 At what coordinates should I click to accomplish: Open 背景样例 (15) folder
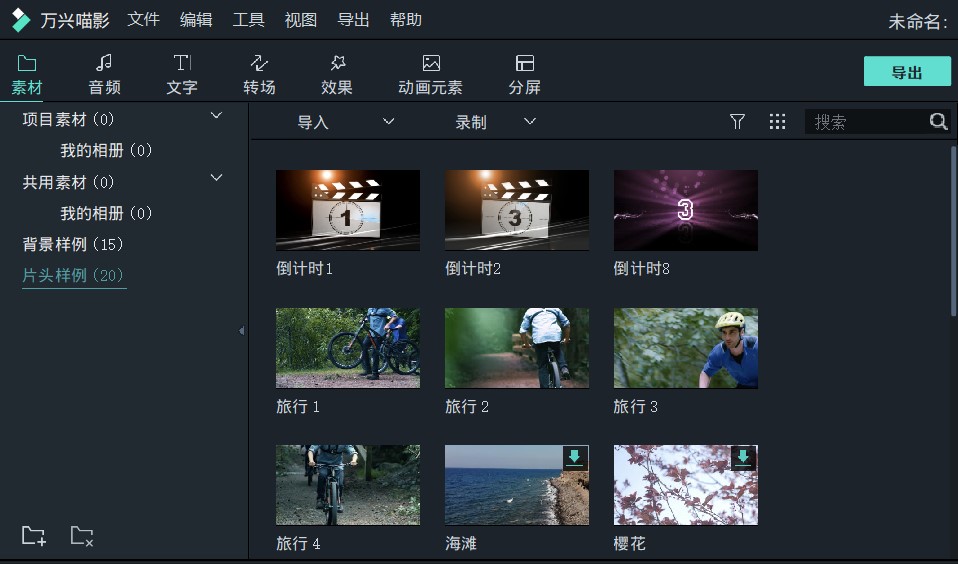tap(73, 244)
